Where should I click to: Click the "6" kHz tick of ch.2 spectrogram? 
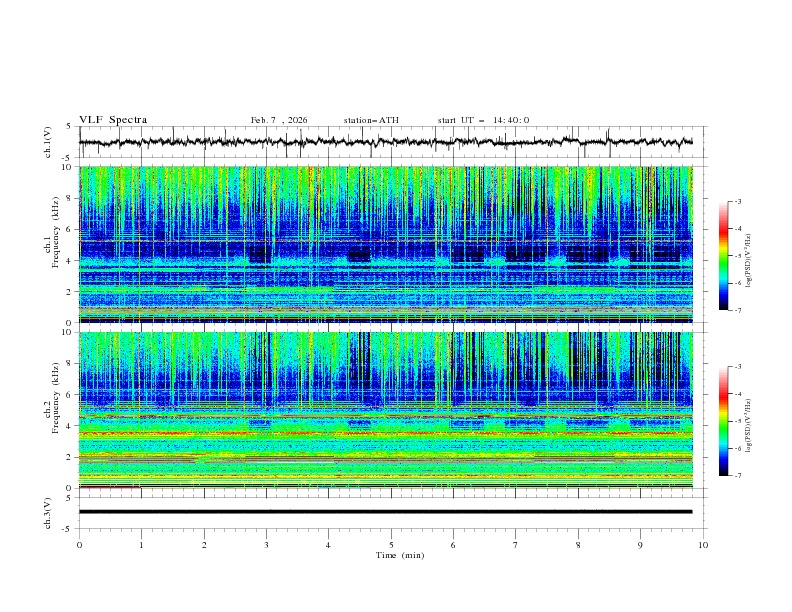[x=70, y=395]
